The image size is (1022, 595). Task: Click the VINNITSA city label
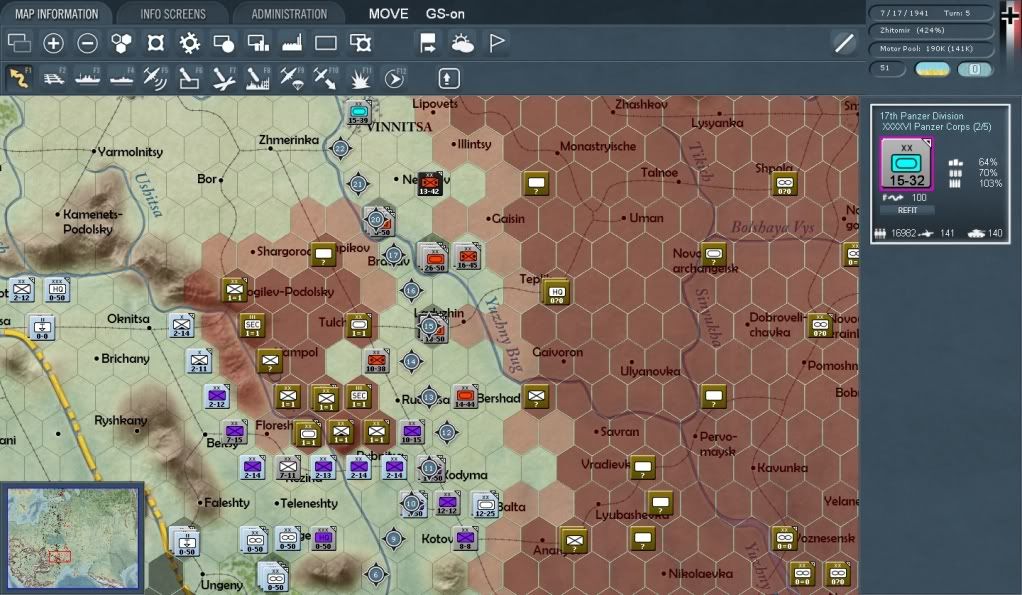tap(399, 127)
